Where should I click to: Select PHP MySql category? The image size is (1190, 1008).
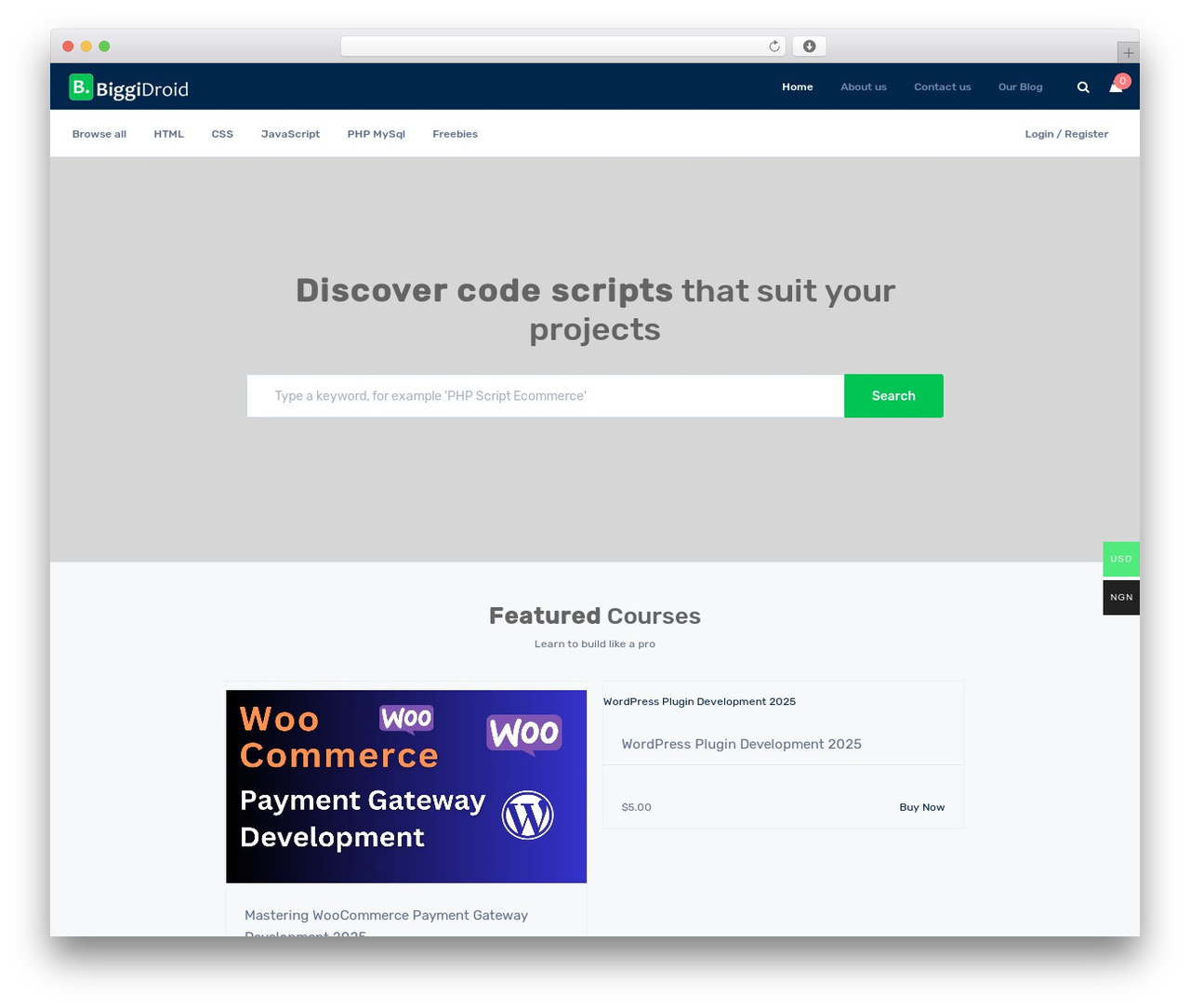click(x=377, y=134)
